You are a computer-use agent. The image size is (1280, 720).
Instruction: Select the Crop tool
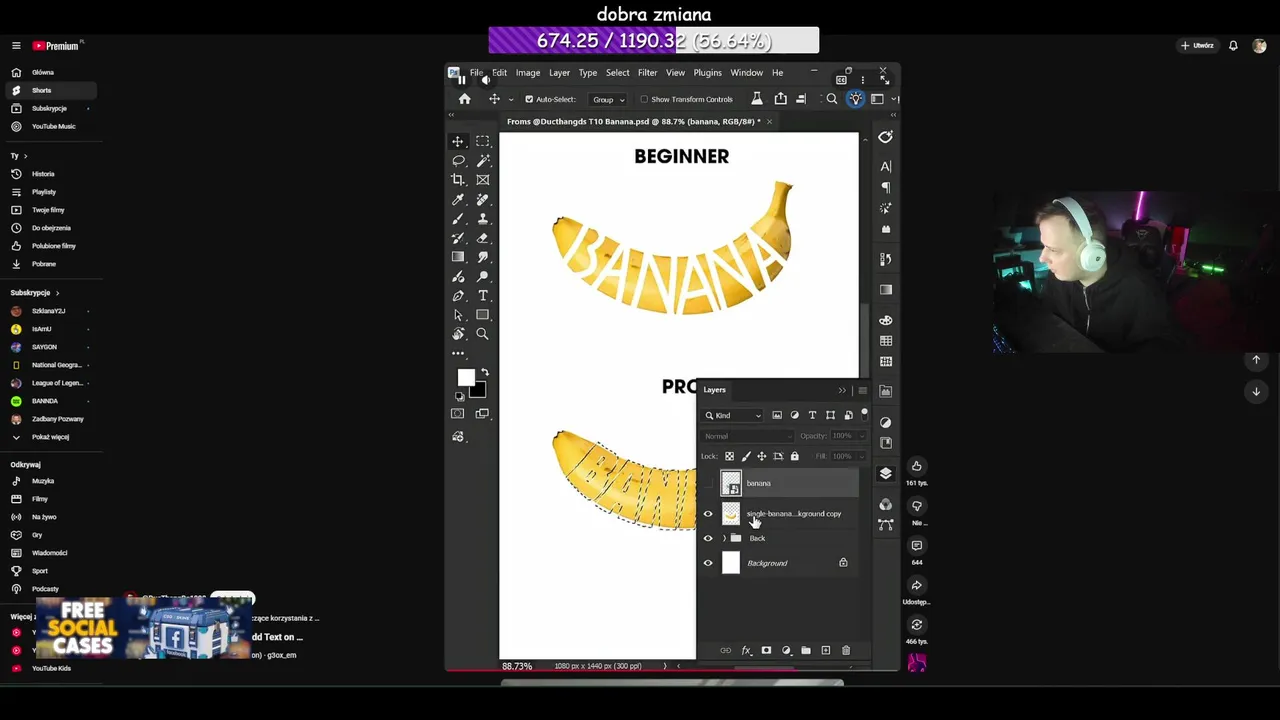click(458, 180)
